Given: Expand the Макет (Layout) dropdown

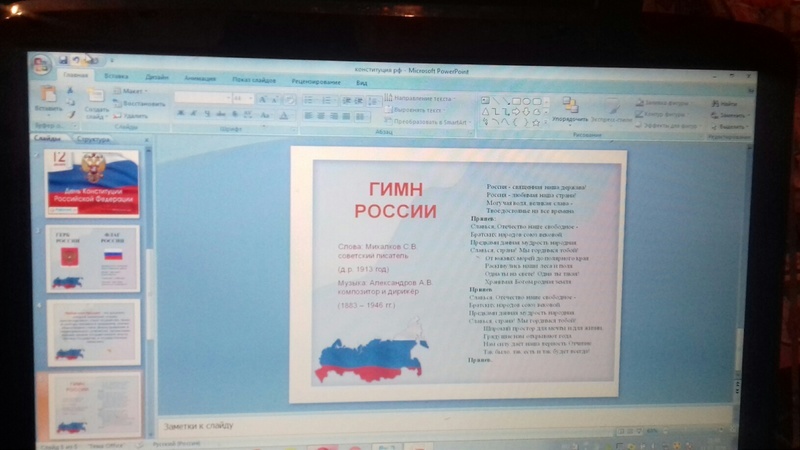Looking at the screenshot, I should (132, 91).
